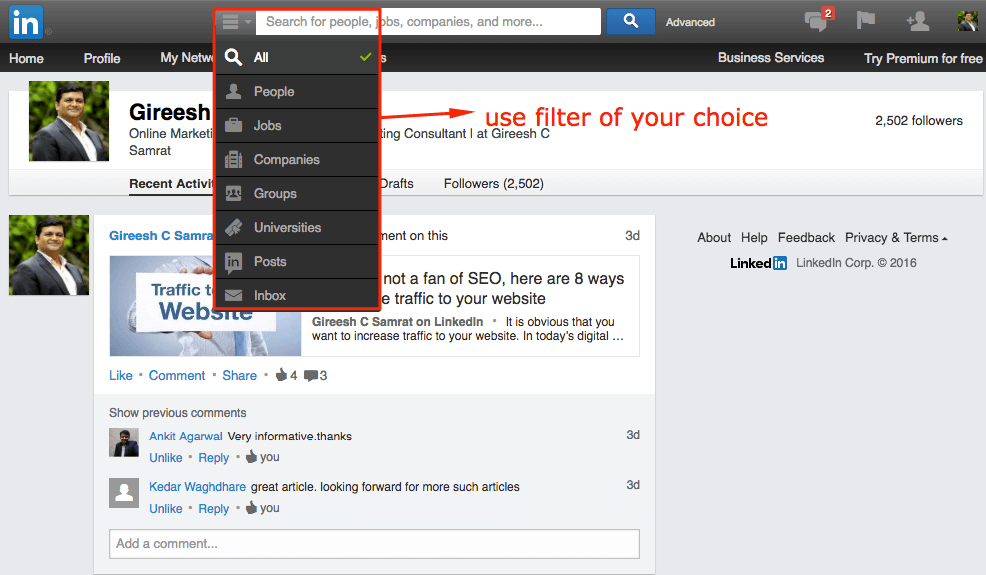
Task: Click thumbs-up icon on Kedar's comment
Action: point(252,508)
